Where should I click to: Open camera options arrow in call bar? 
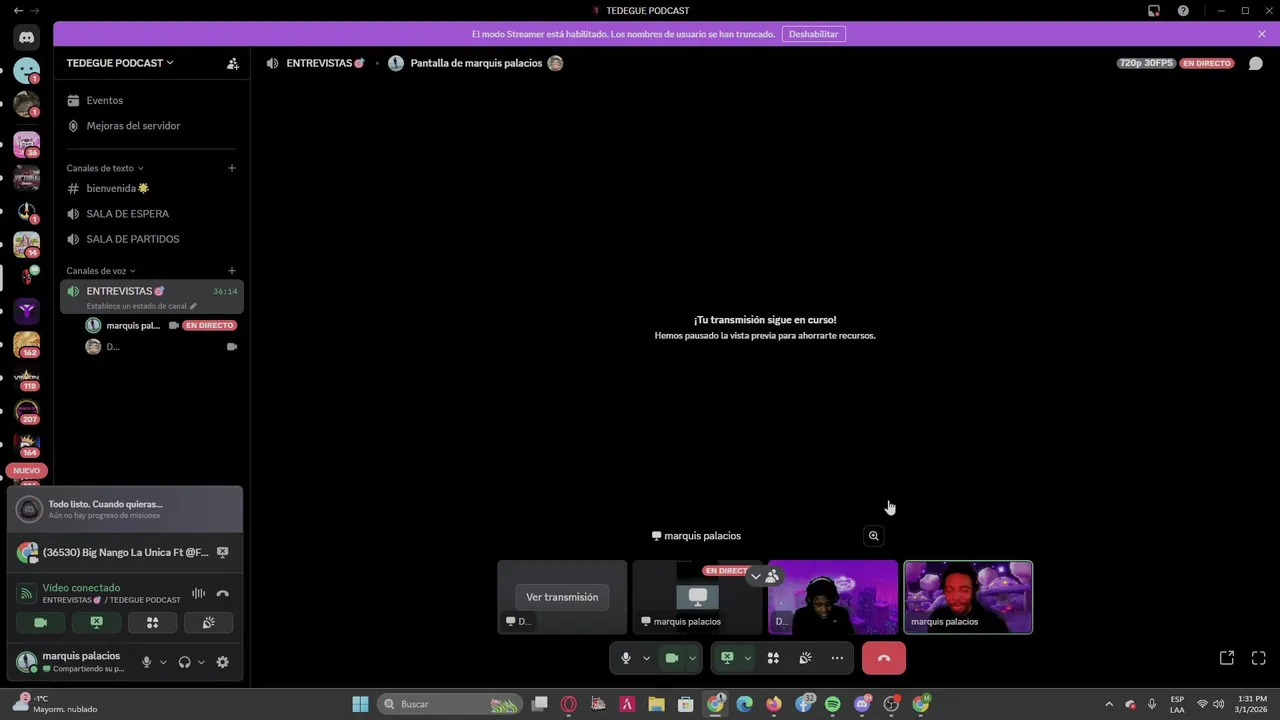click(692, 658)
